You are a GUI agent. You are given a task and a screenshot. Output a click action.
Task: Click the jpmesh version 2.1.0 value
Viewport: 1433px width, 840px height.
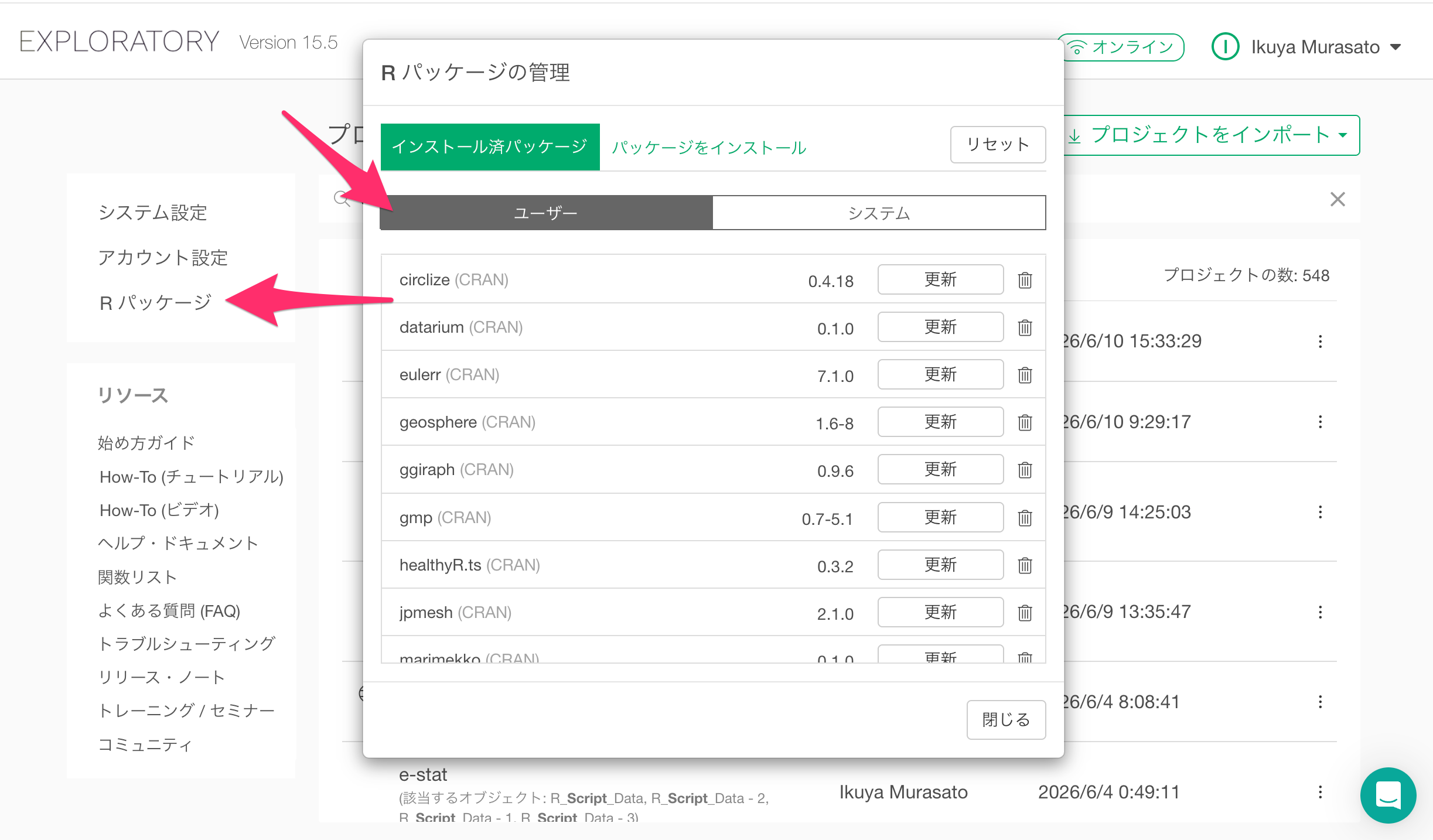click(835, 614)
